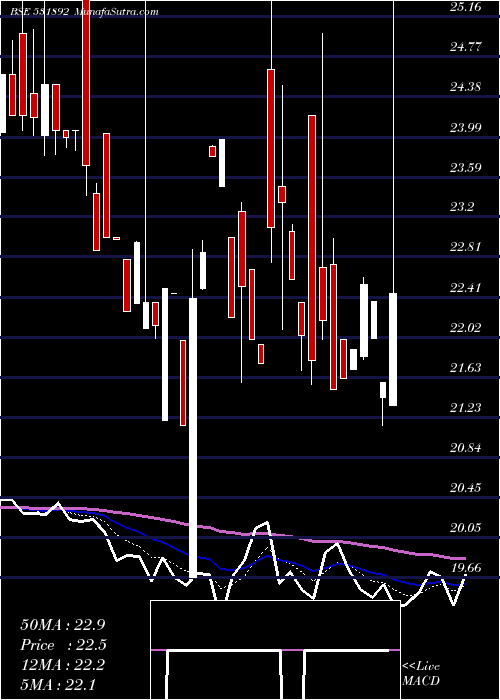Click the 20.45 price label
Screen dimensions: 500x700
466,488
